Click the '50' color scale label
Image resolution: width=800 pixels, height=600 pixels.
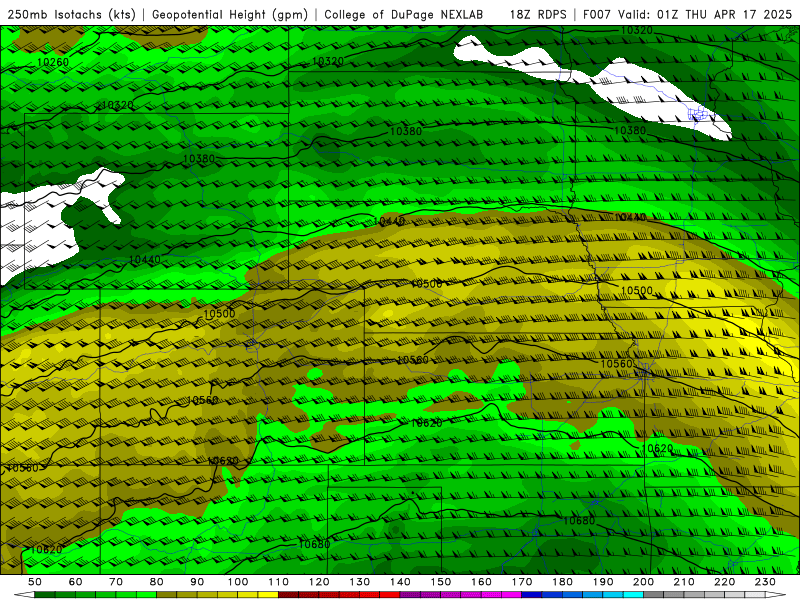[35, 582]
